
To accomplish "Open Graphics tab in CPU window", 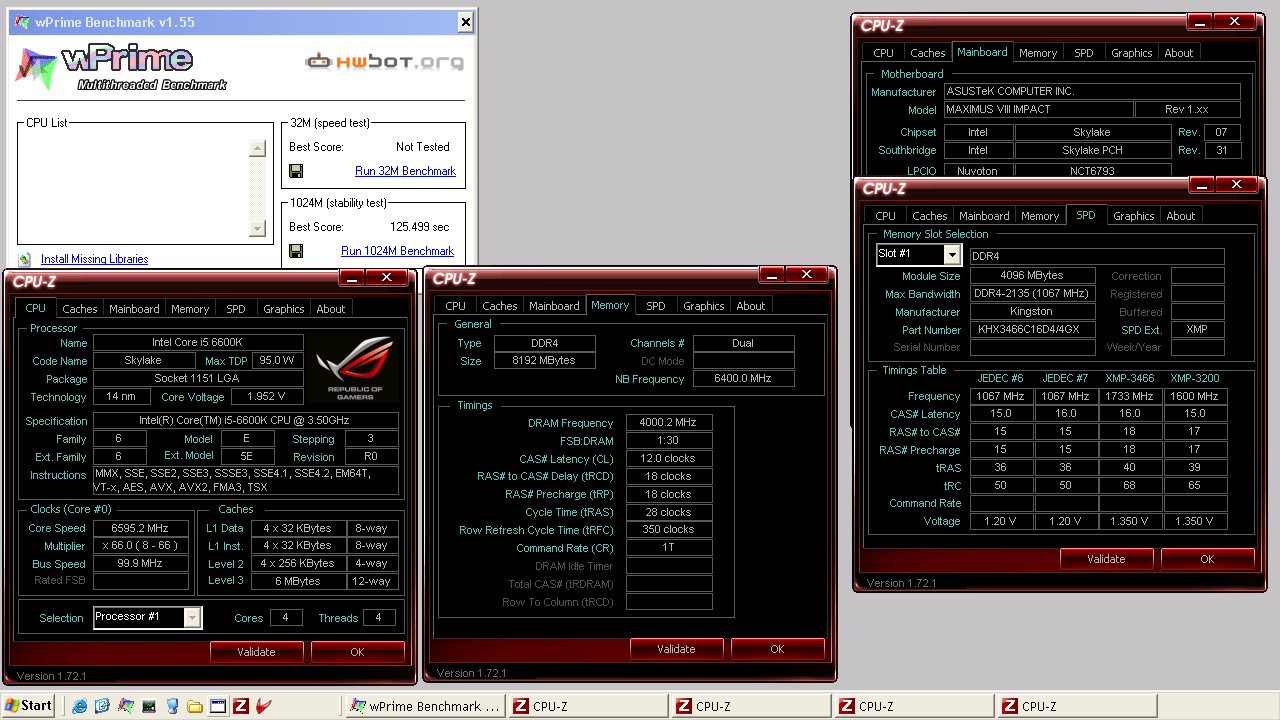I will (x=283, y=309).
